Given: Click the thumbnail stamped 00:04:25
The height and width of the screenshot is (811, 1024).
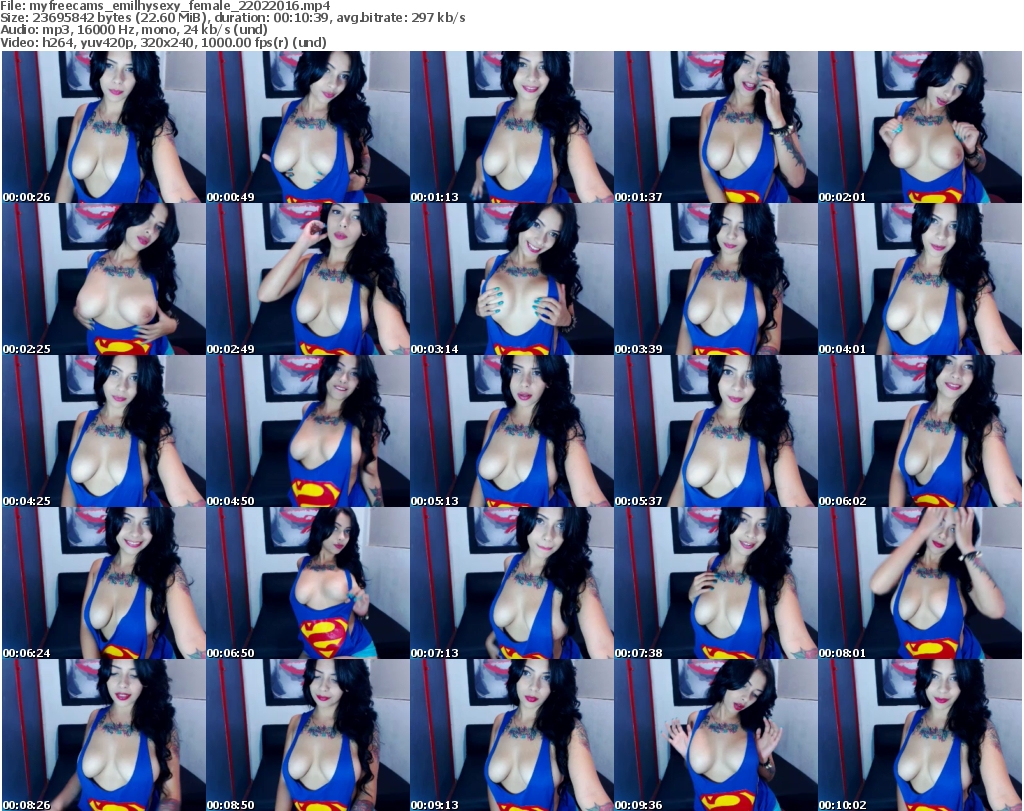Looking at the screenshot, I should pos(104,431).
